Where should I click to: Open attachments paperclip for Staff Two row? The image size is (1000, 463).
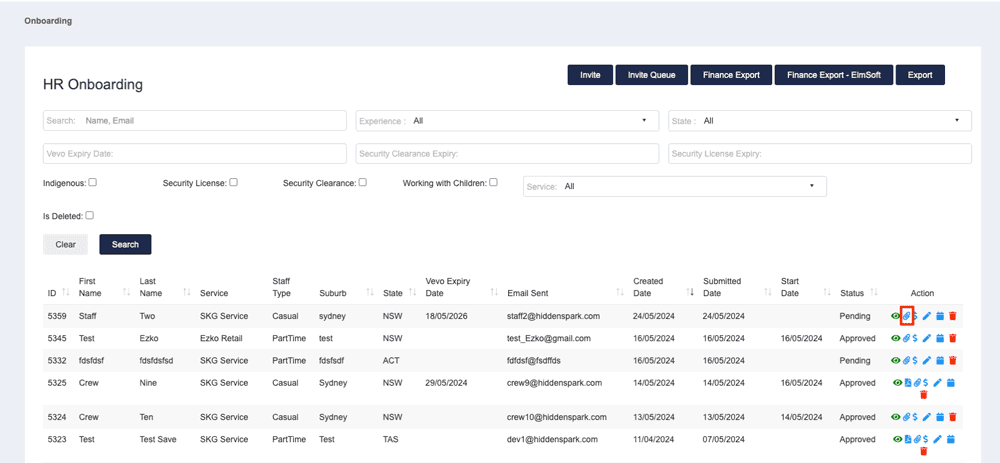point(906,316)
